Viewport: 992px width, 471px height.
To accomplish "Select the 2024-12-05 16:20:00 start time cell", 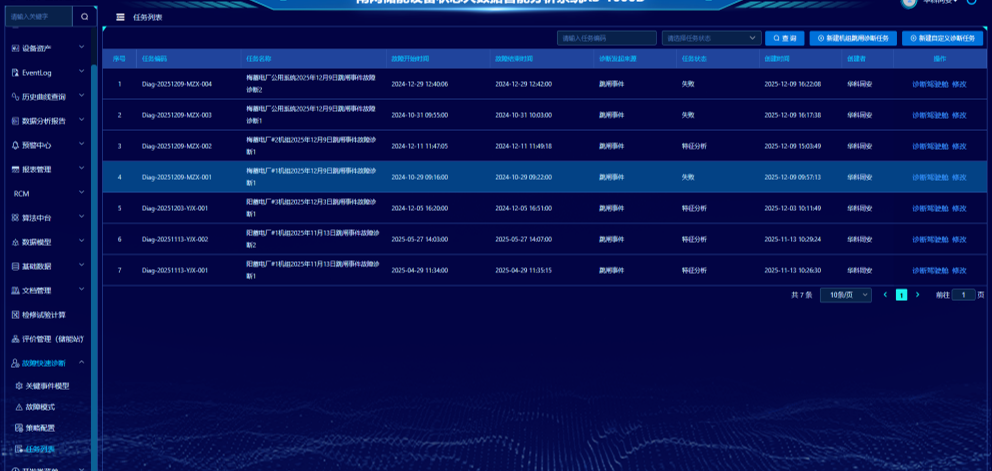I will (x=419, y=208).
